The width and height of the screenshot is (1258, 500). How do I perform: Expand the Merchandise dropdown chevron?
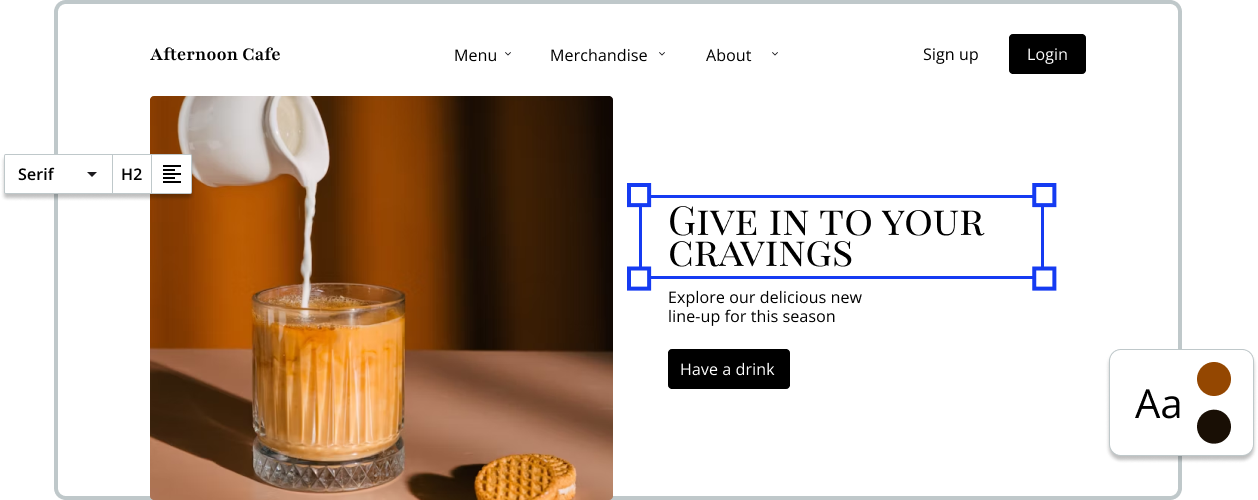coord(662,54)
